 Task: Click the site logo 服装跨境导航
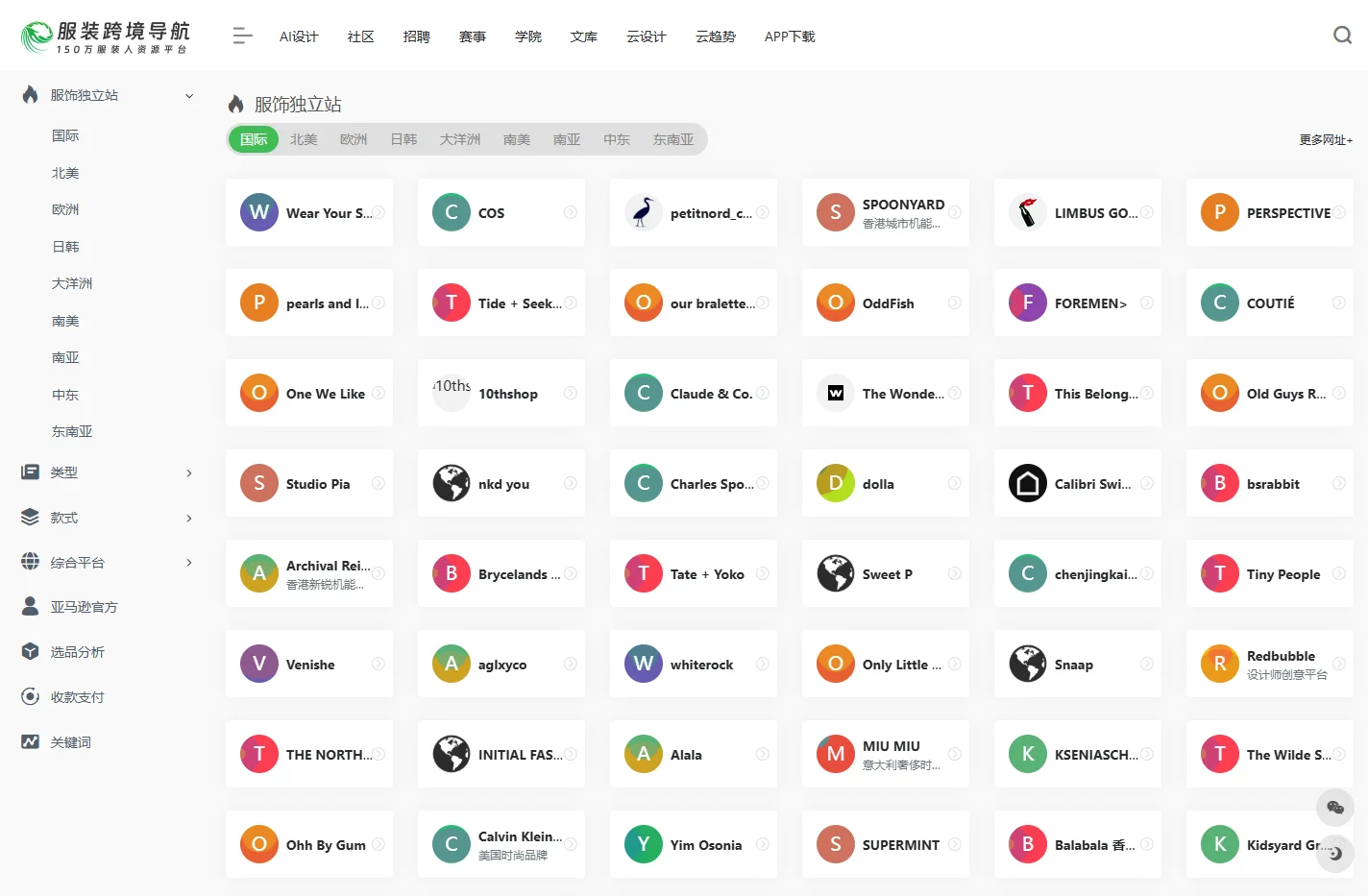point(106,36)
